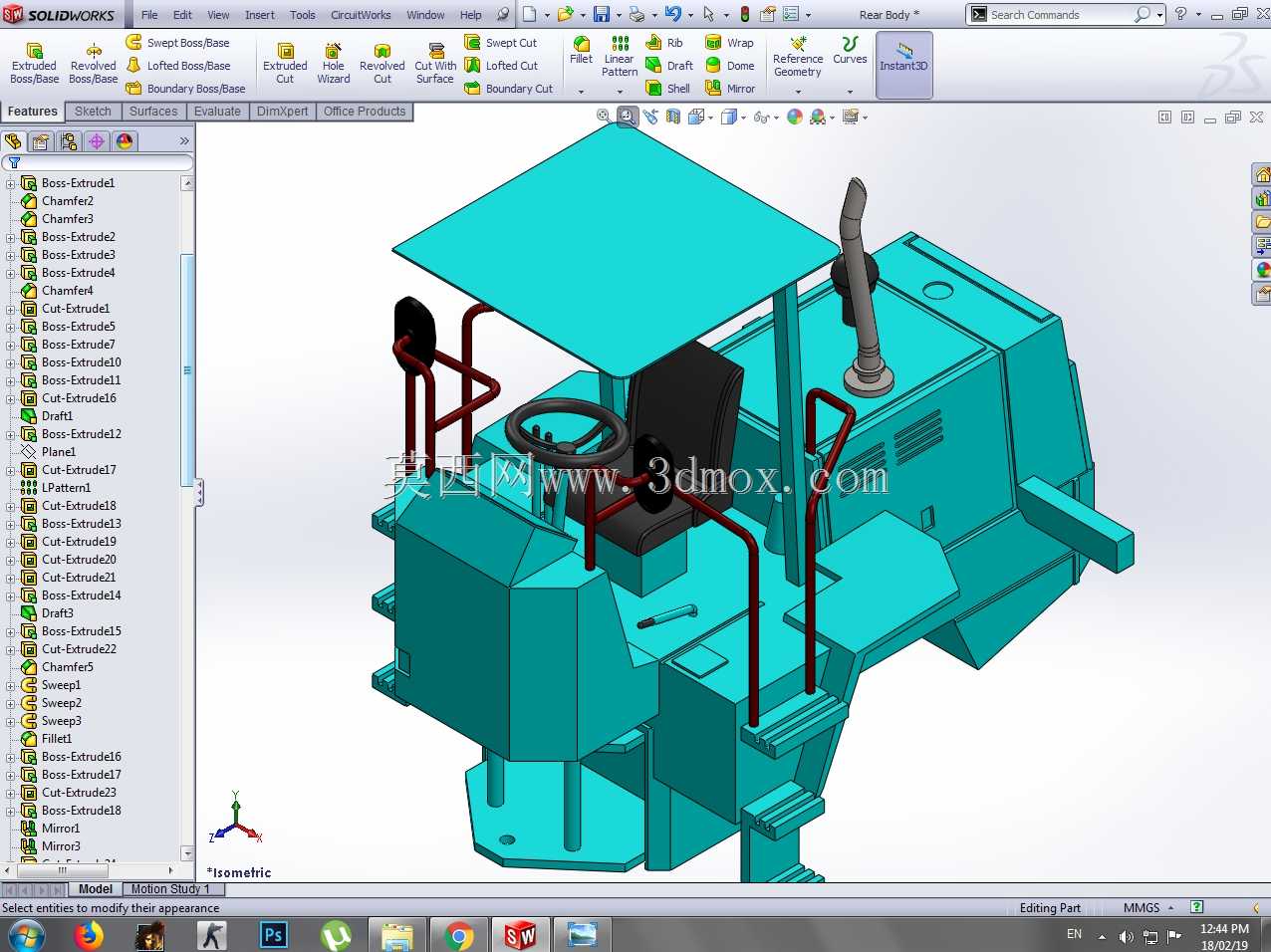Viewport: 1271px width, 952px height.
Task: Switch to the Evaluate tab
Action: 217,112
